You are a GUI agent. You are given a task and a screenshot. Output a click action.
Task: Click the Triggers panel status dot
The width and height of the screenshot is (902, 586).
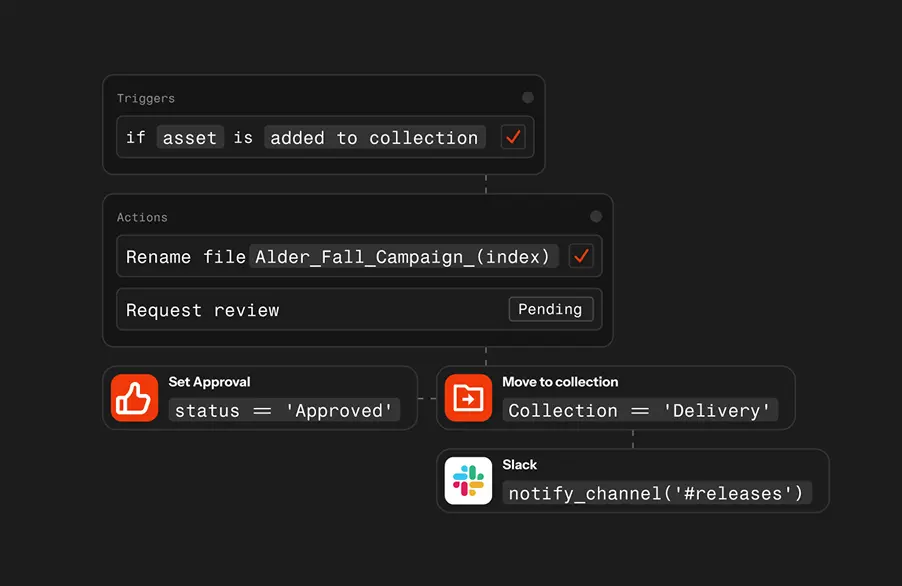528,98
